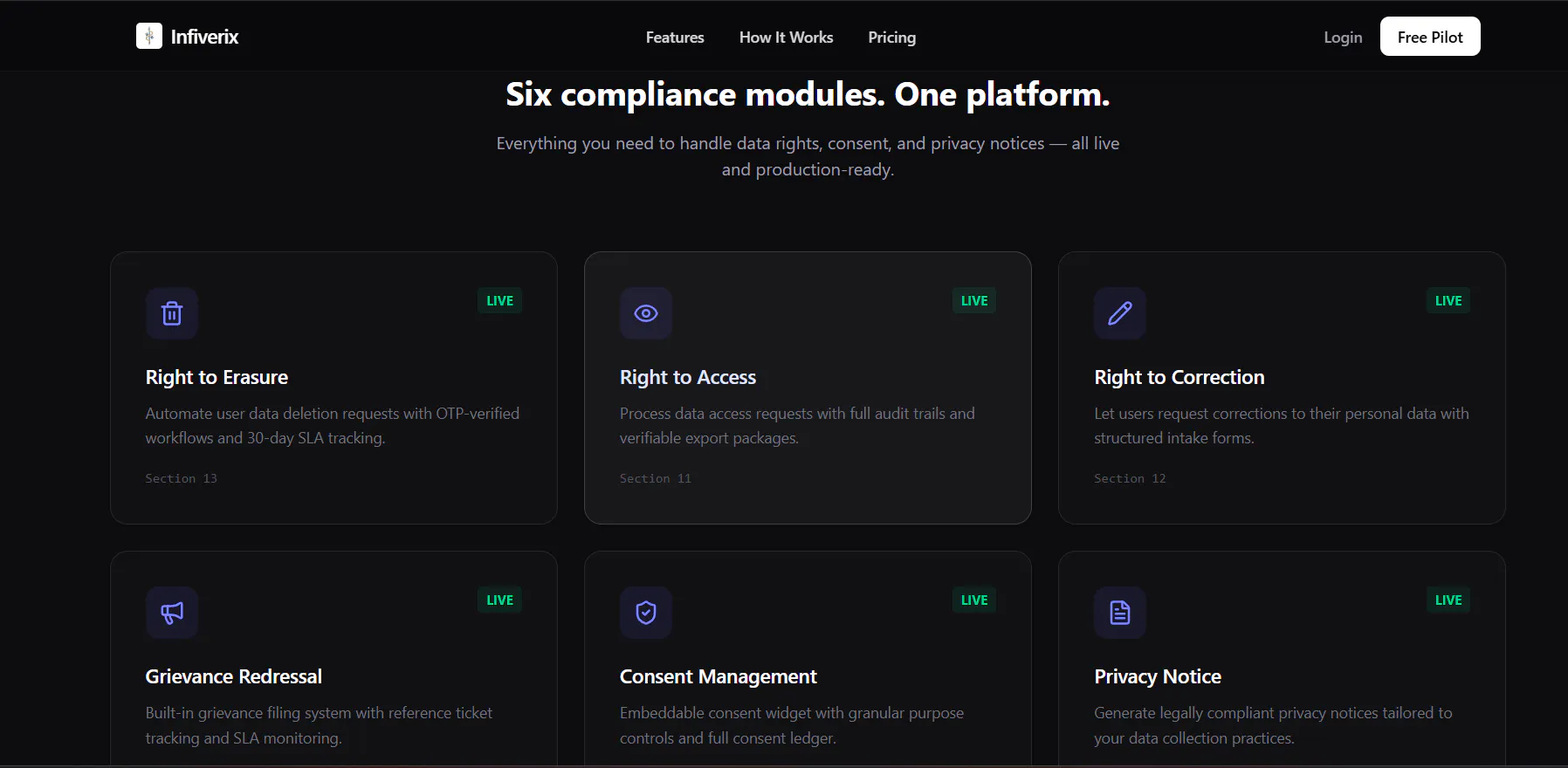The image size is (1568, 768).
Task: Select the Privacy Notice title
Action: tap(1158, 676)
